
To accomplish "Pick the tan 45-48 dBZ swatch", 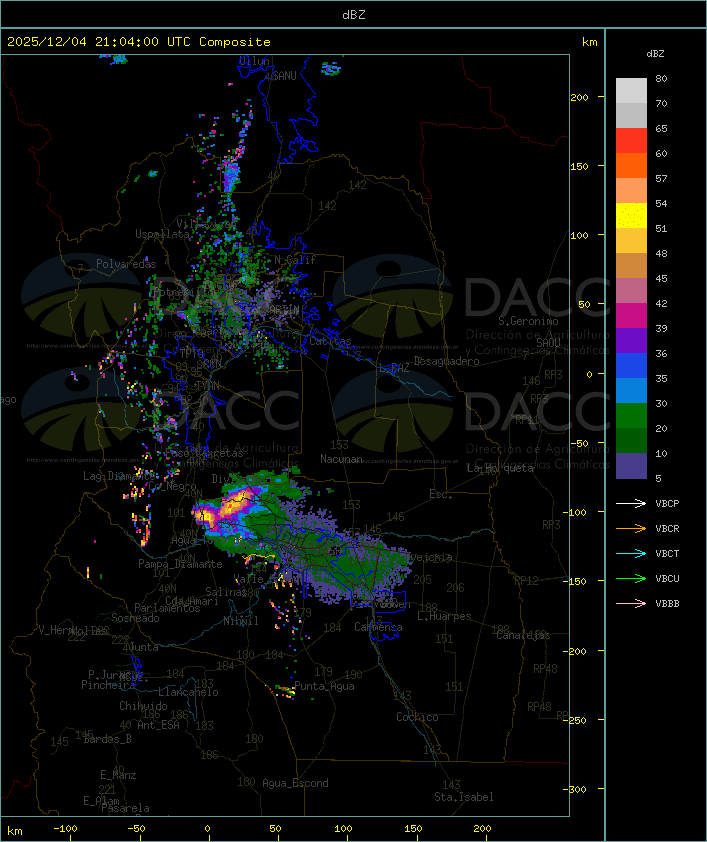I will pos(631,265).
